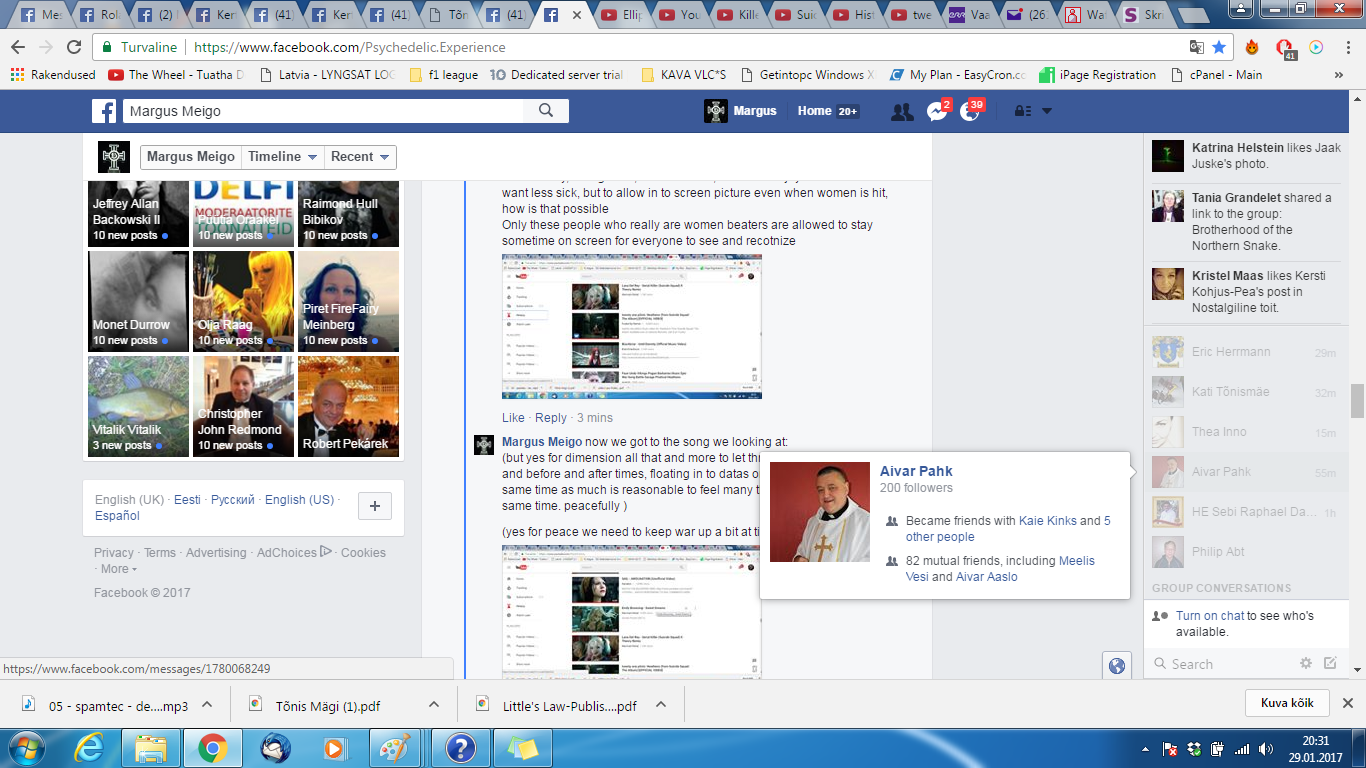
Task: Open first YouTube screenshot in comment
Action: click(x=632, y=326)
